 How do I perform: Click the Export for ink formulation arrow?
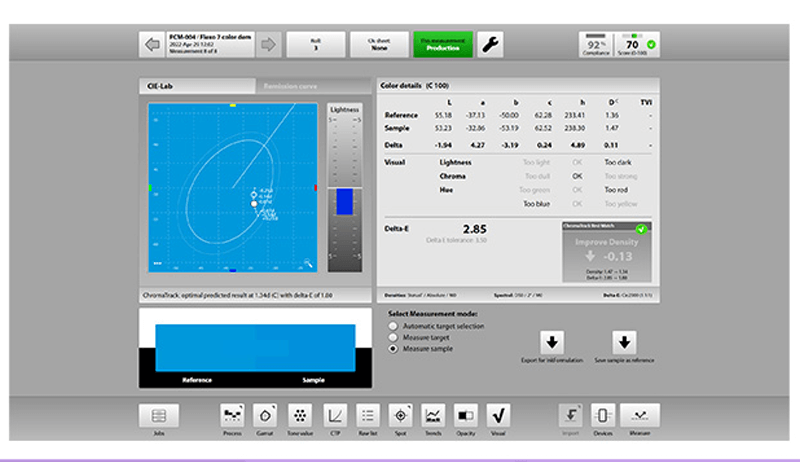(x=552, y=343)
